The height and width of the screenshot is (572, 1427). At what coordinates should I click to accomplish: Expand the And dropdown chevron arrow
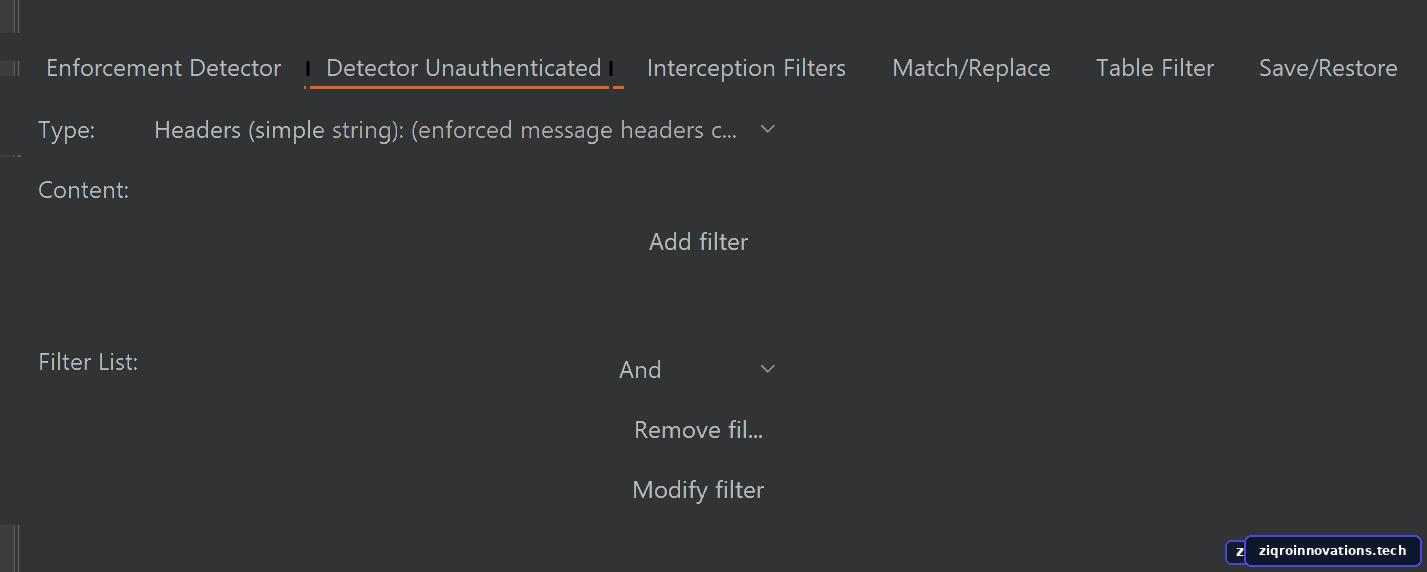click(767, 370)
